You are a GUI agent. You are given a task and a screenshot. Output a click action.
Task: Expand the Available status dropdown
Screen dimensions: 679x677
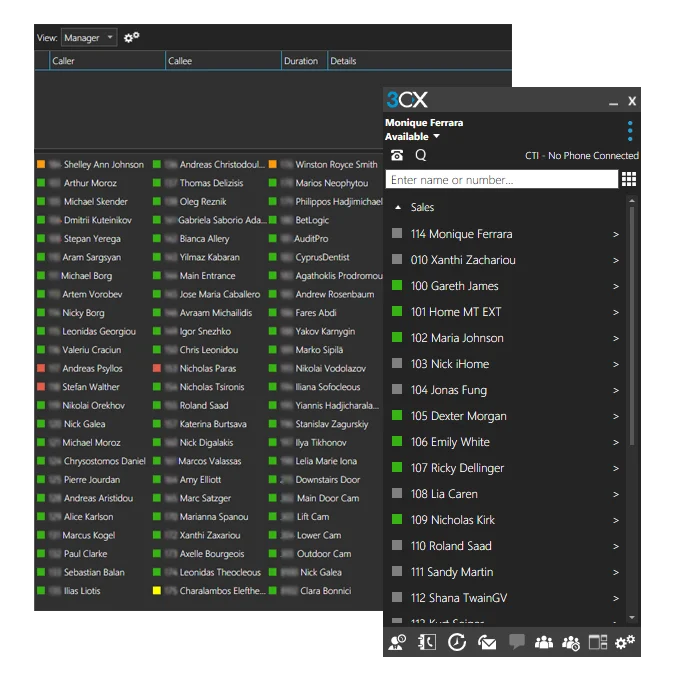436,137
